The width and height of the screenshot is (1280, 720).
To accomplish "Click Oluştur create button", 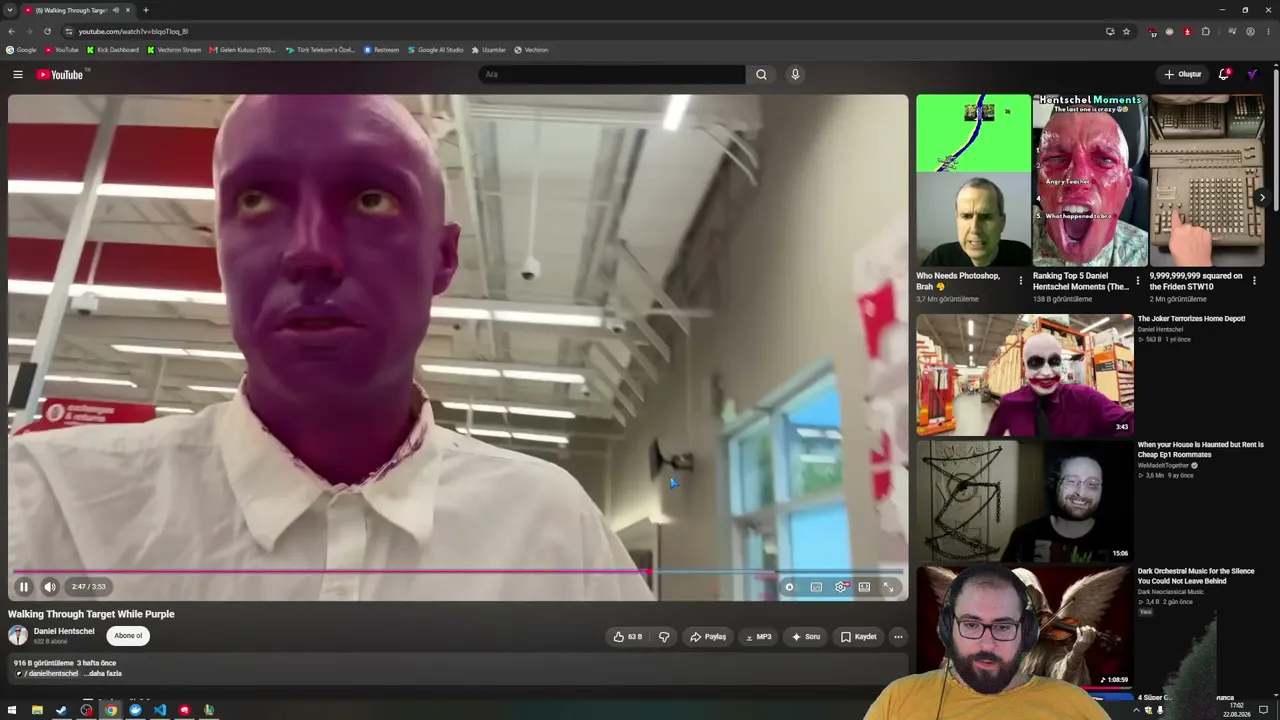I will click(x=1183, y=74).
